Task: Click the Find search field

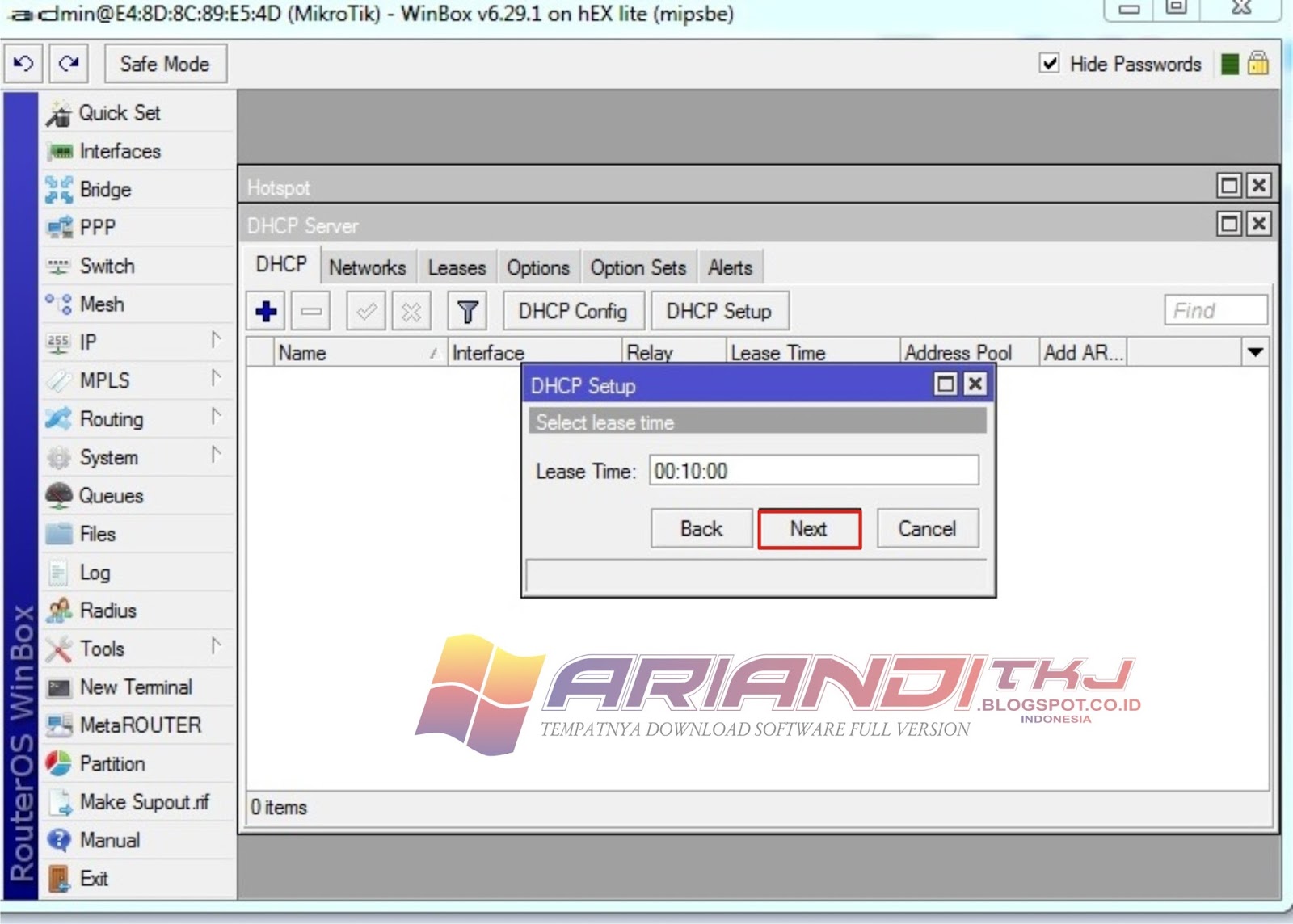Action: 1215,310
